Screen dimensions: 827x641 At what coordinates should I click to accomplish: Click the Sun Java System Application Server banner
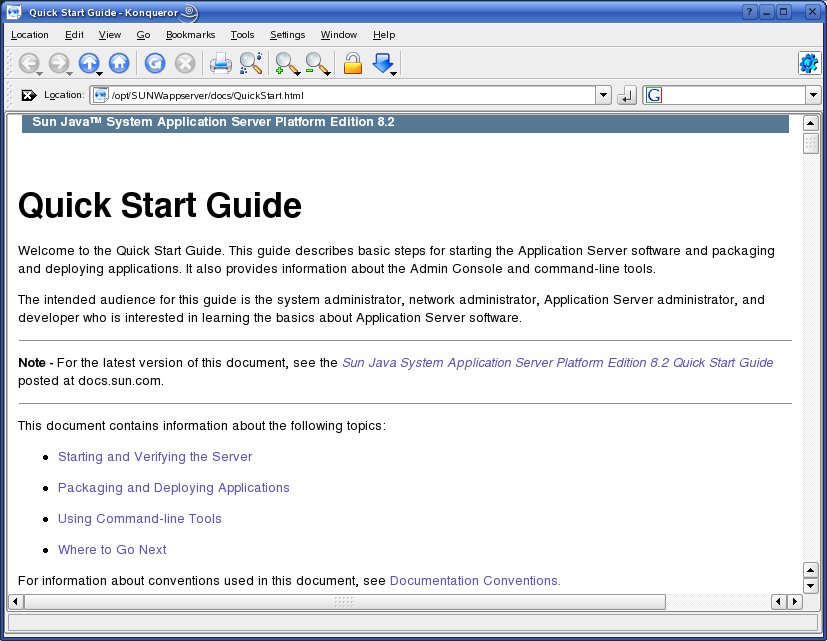pos(405,122)
